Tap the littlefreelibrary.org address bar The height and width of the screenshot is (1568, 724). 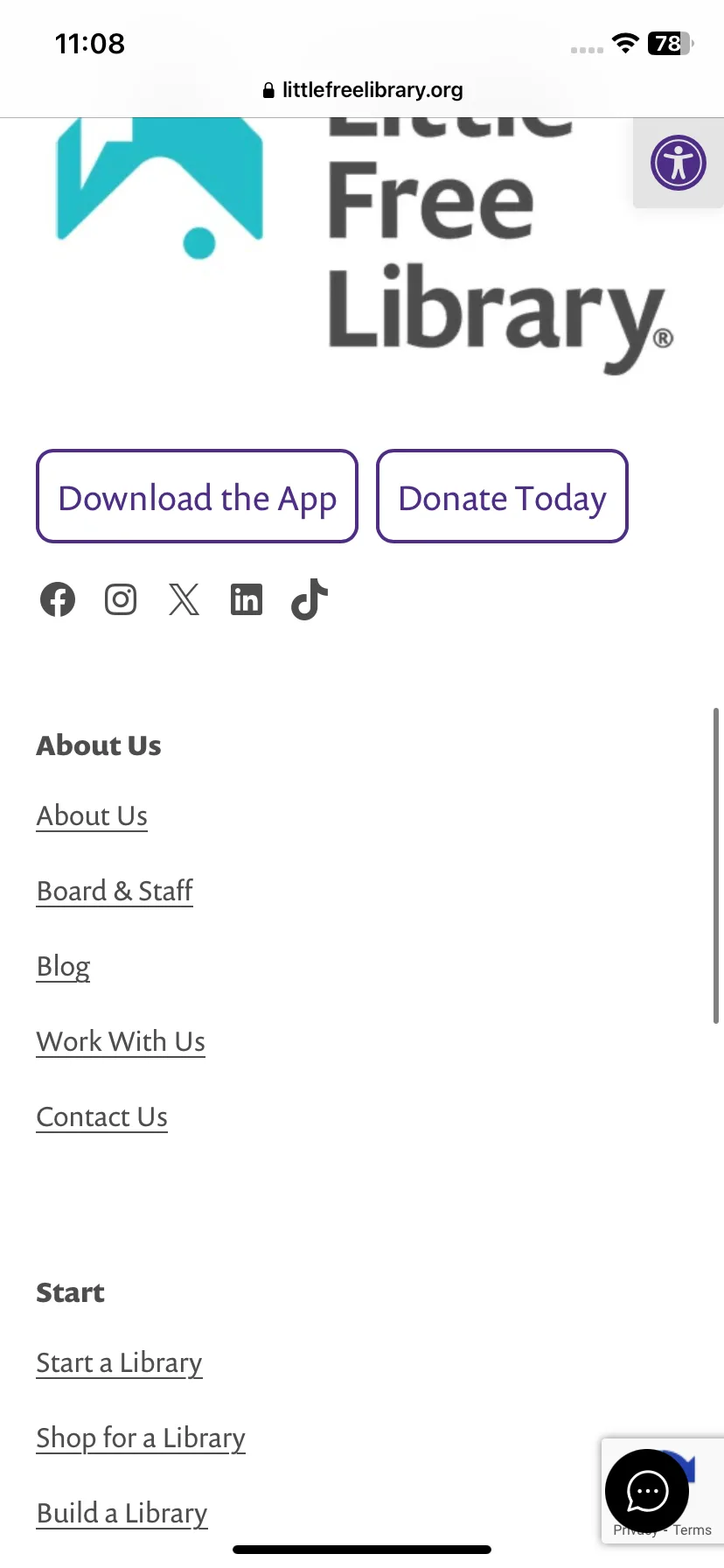point(362,90)
